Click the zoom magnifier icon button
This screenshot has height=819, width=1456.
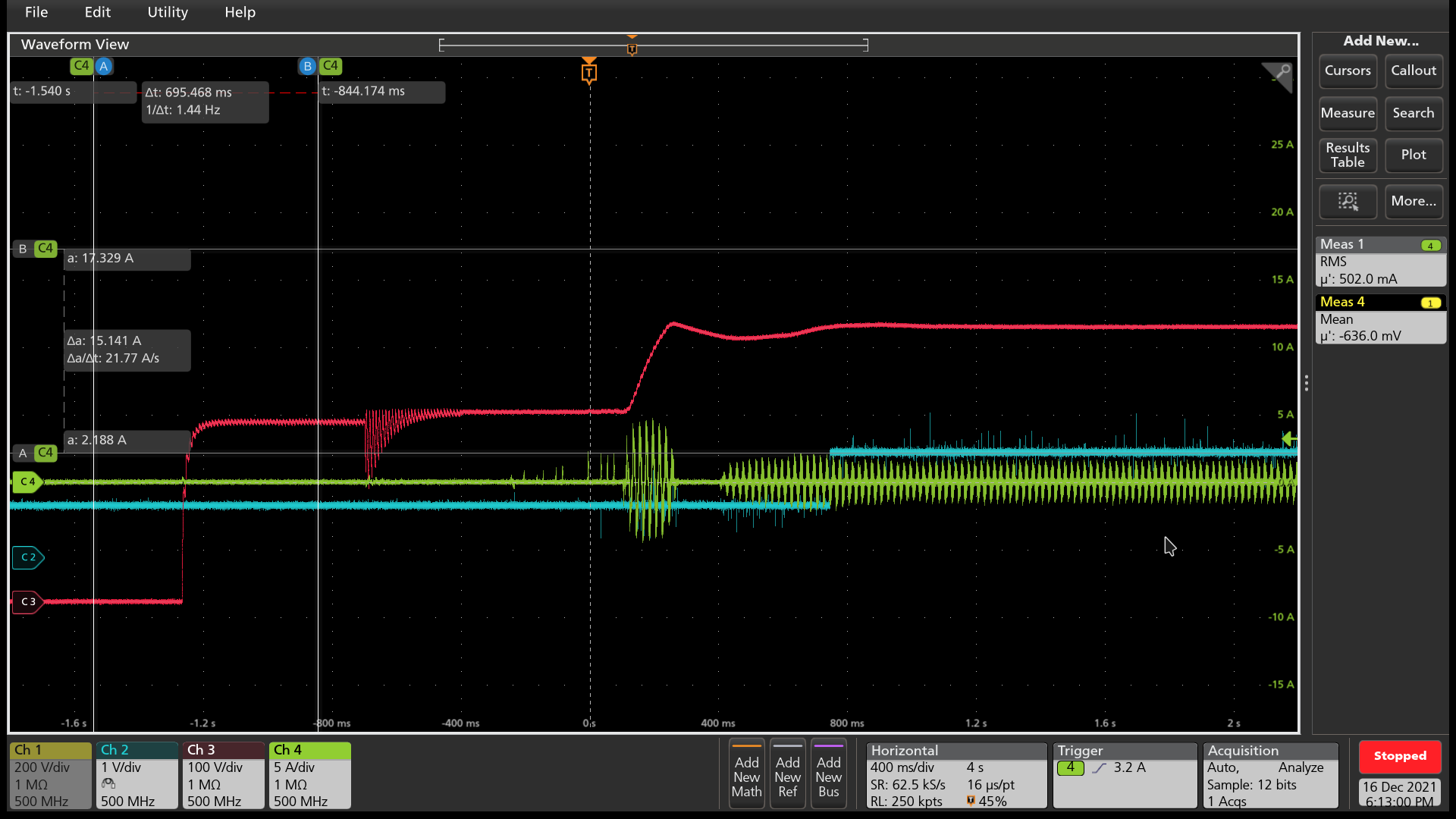(x=1348, y=201)
